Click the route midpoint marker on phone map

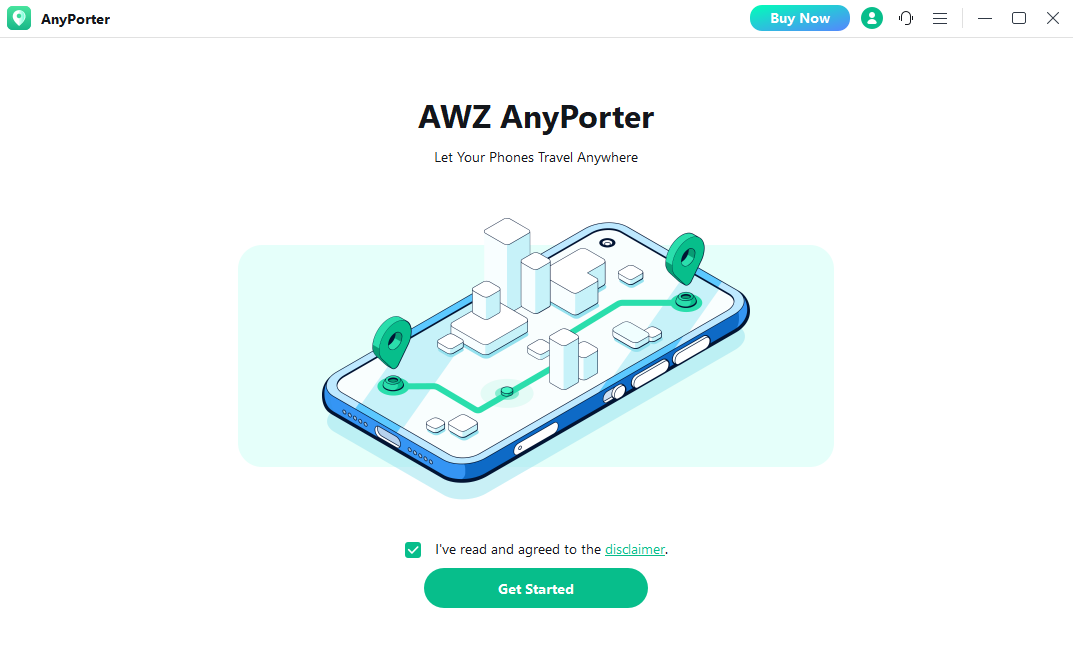tap(507, 392)
